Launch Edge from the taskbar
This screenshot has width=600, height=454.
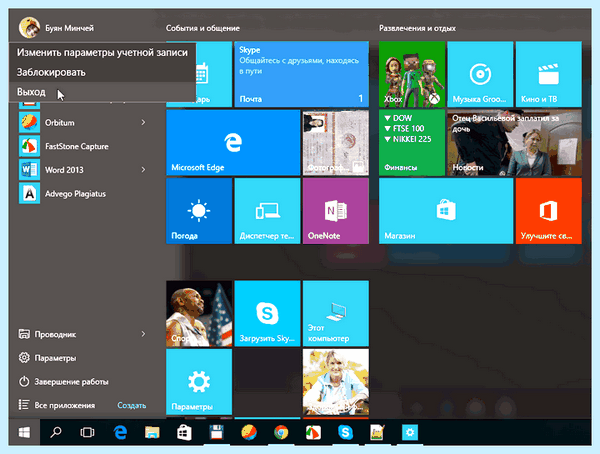click(x=121, y=433)
